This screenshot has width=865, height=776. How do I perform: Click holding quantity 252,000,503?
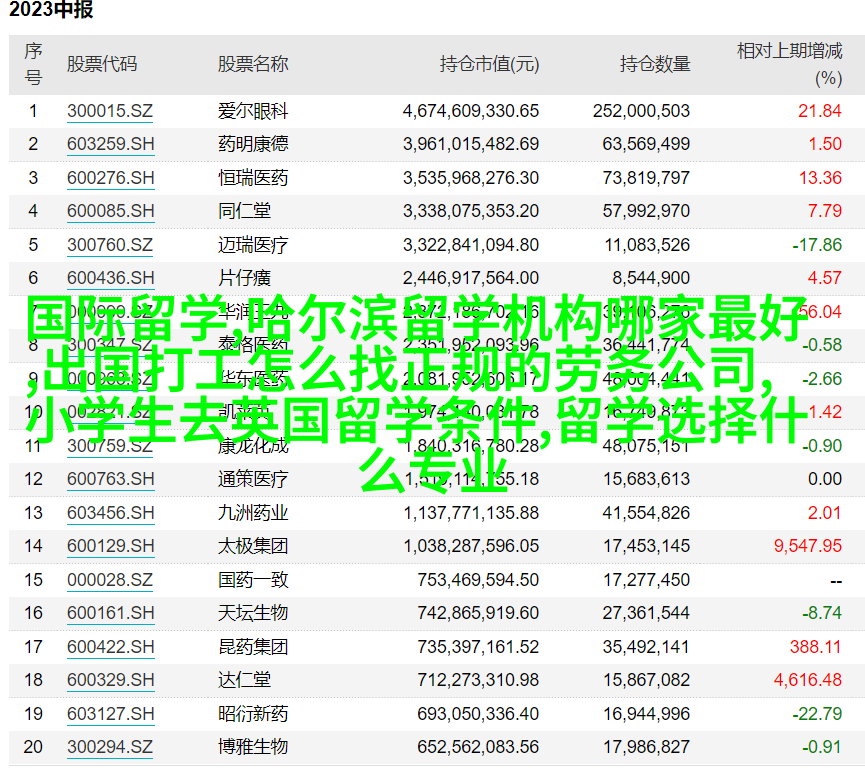click(x=642, y=111)
